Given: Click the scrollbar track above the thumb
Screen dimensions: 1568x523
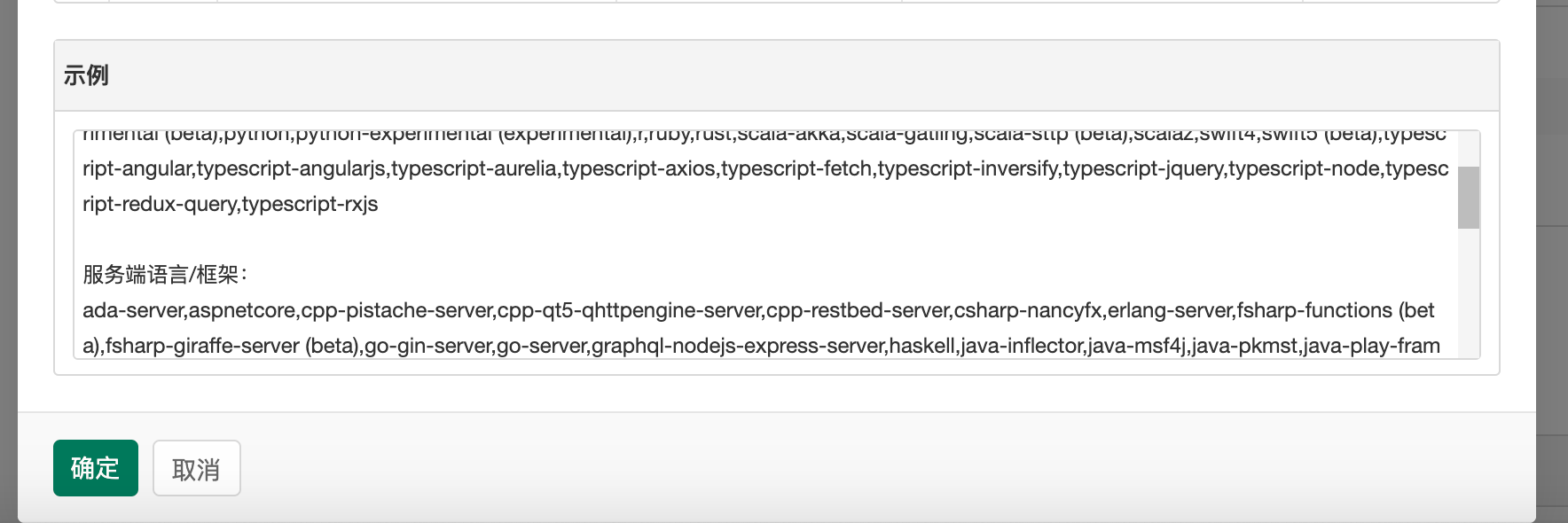Looking at the screenshot, I should pyautogui.click(x=1469, y=149).
